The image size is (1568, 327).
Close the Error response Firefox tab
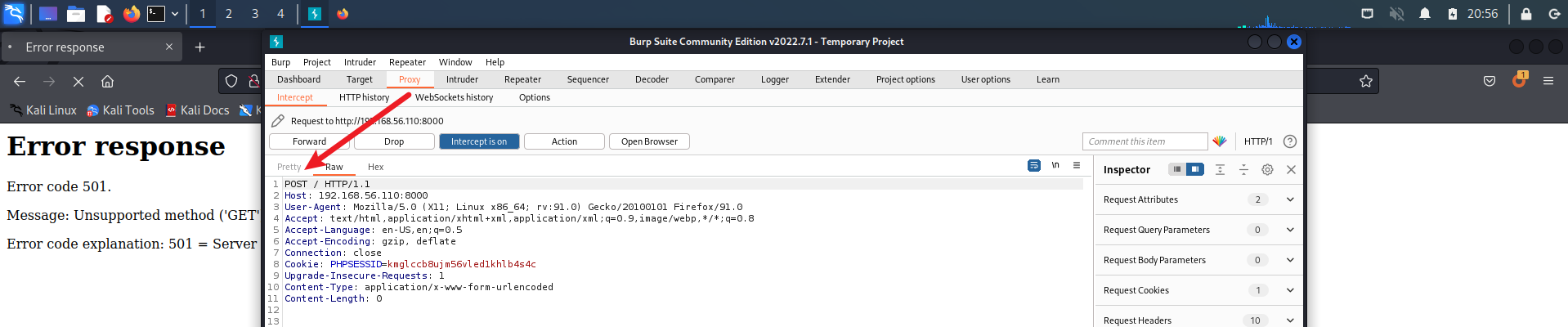169,47
